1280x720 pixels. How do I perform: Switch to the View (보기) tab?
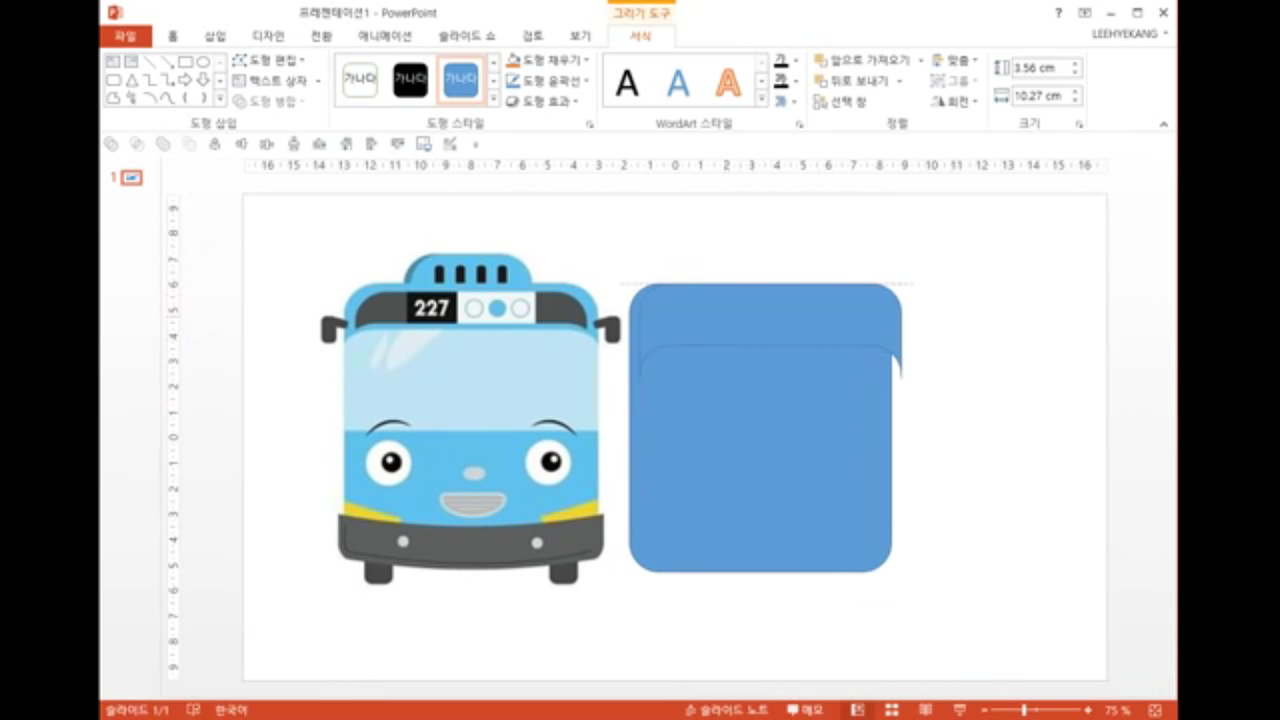click(581, 36)
